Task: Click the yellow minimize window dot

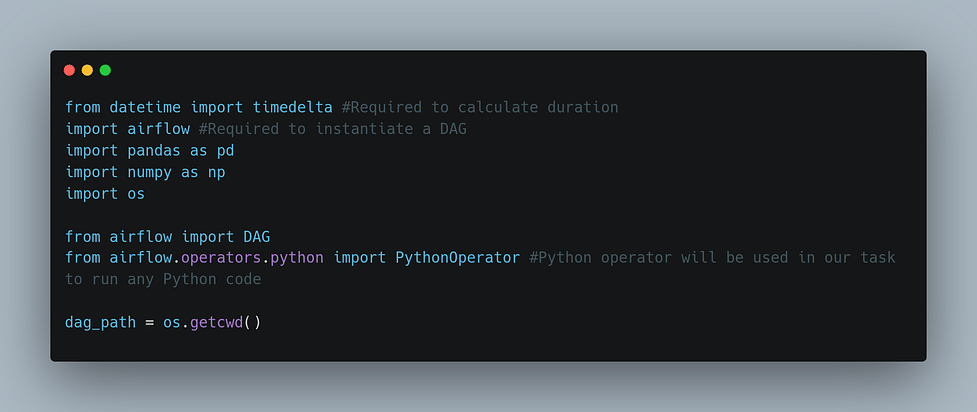Action: tap(87, 70)
